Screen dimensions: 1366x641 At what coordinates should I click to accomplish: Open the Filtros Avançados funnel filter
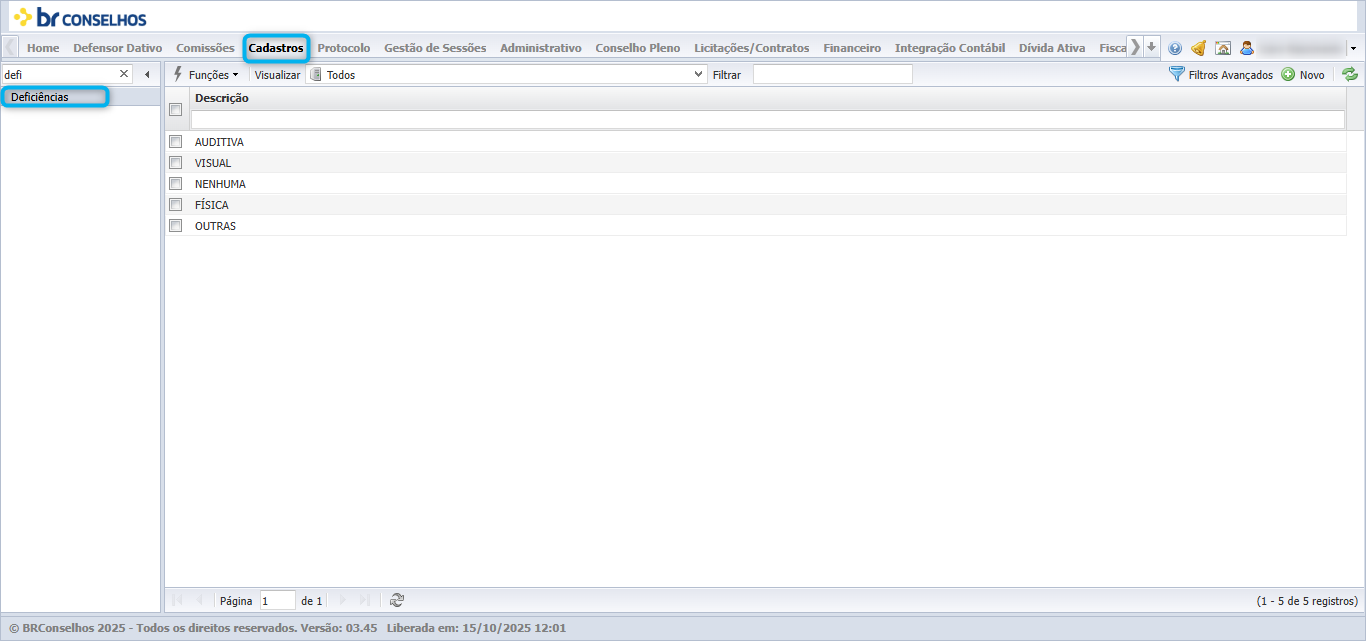point(1221,75)
